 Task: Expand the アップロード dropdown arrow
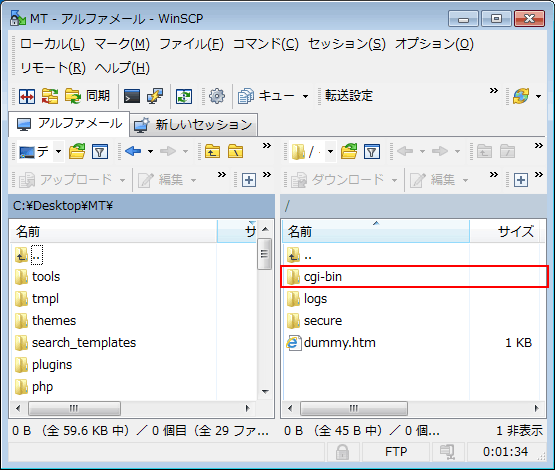pyautogui.click(x=122, y=180)
